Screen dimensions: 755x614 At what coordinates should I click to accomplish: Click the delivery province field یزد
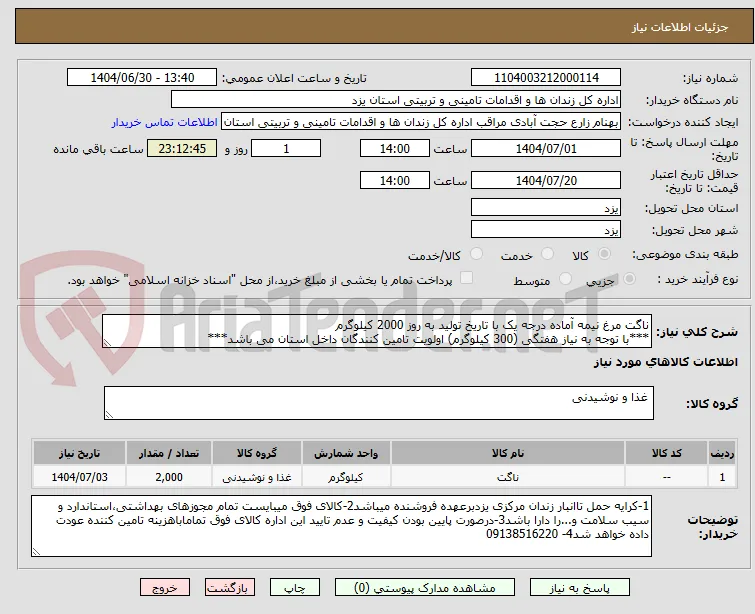click(x=546, y=208)
